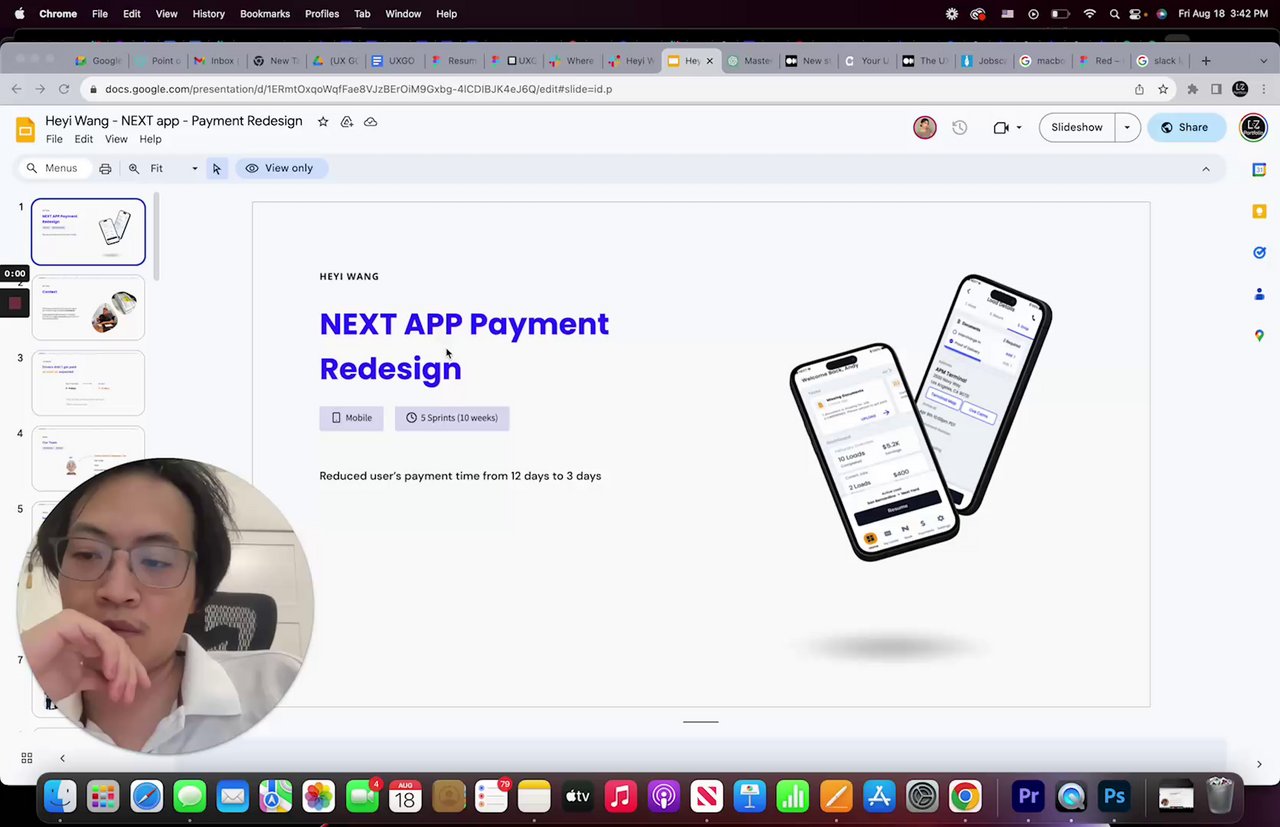Screen dimensions: 1280x827
Task: Click the move-to-folder icon beside the title
Action: click(x=347, y=121)
